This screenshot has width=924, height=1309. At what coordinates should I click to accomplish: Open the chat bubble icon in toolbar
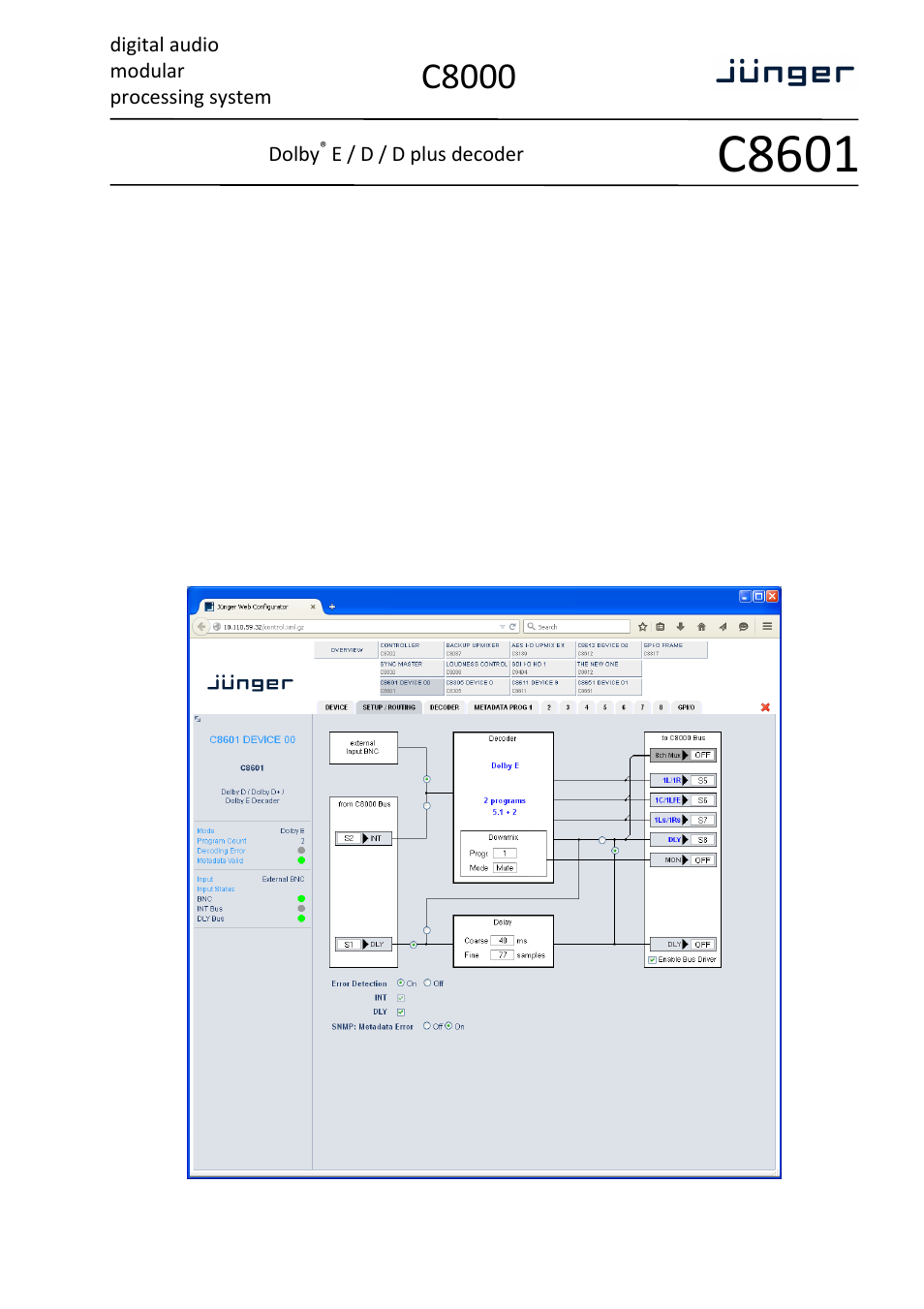click(x=743, y=627)
